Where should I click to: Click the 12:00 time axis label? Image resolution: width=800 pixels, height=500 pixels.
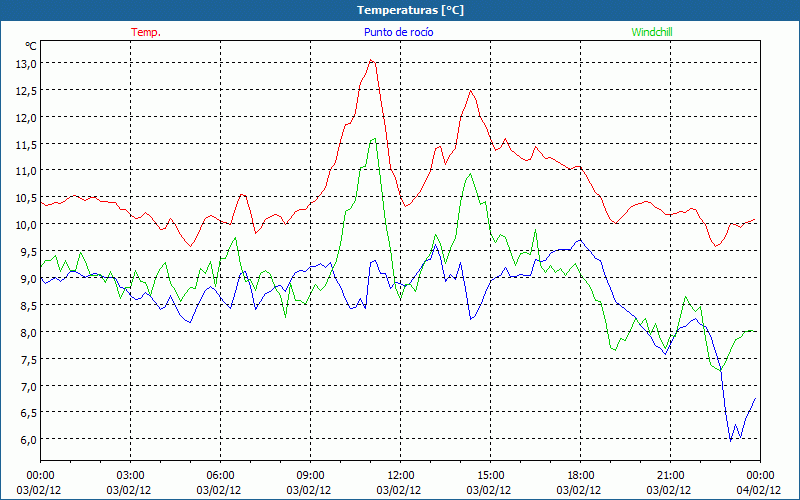click(401, 476)
